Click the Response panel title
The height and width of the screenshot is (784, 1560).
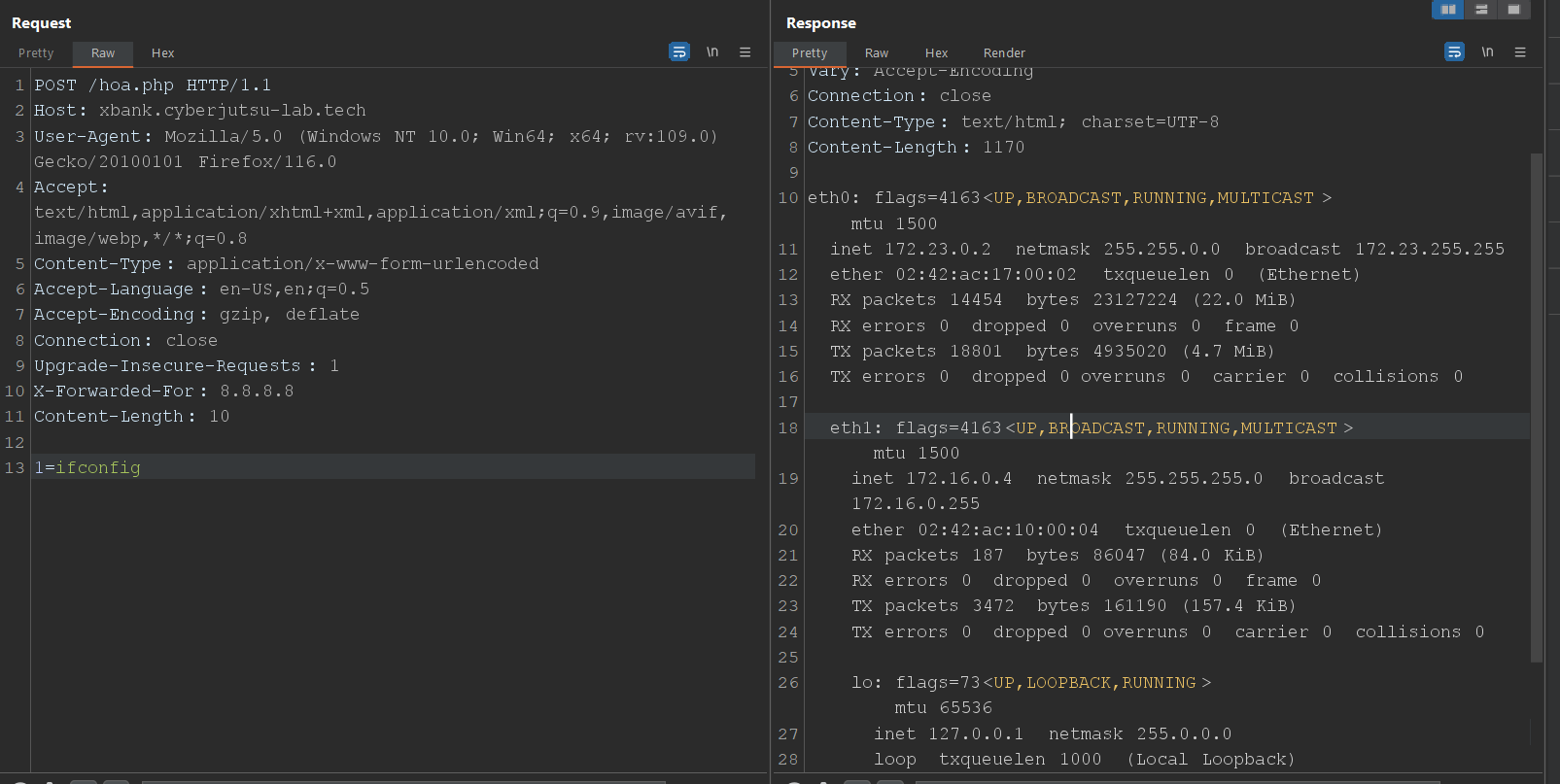click(821, 22)
